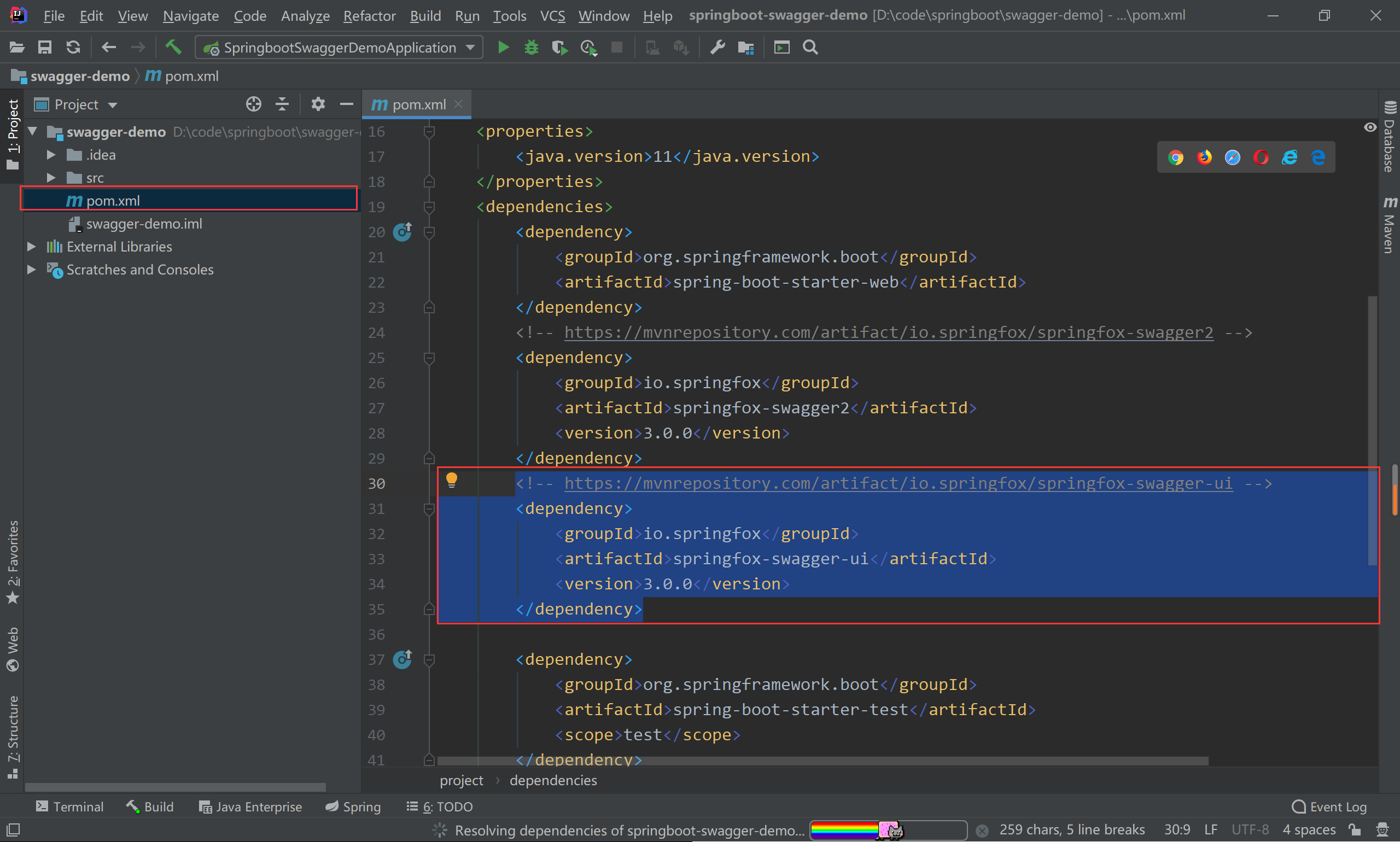
Task: Click the yellow lightbulb intention icon
Action: [451, 481]
